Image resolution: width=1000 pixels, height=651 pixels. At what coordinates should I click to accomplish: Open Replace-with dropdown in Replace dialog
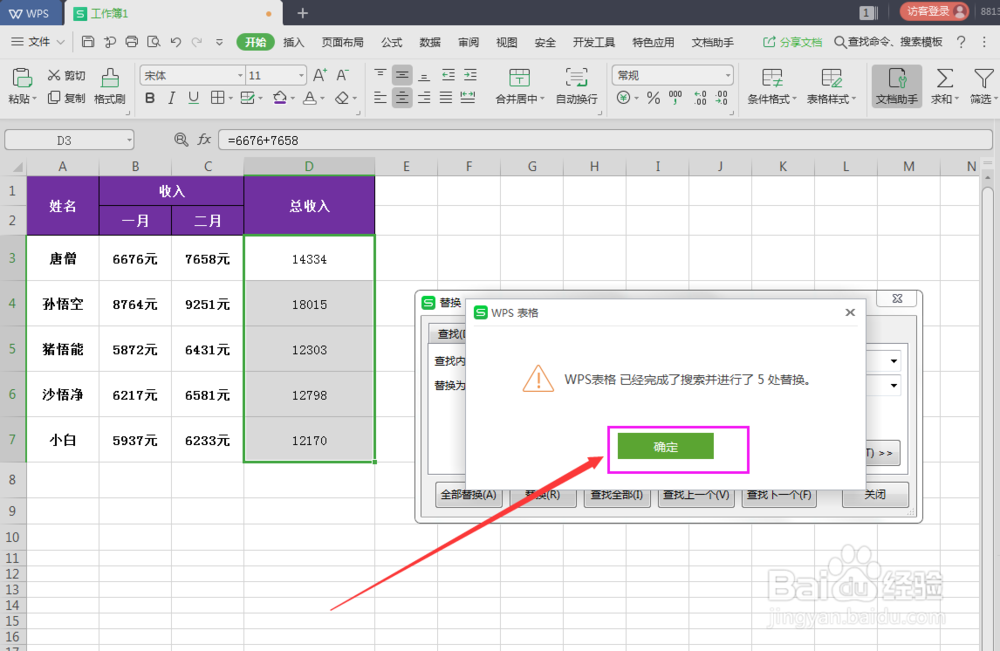(893, 385)
